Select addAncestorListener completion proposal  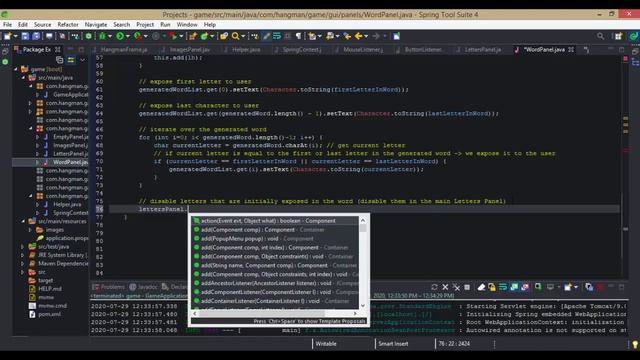[x=275, y=283]
